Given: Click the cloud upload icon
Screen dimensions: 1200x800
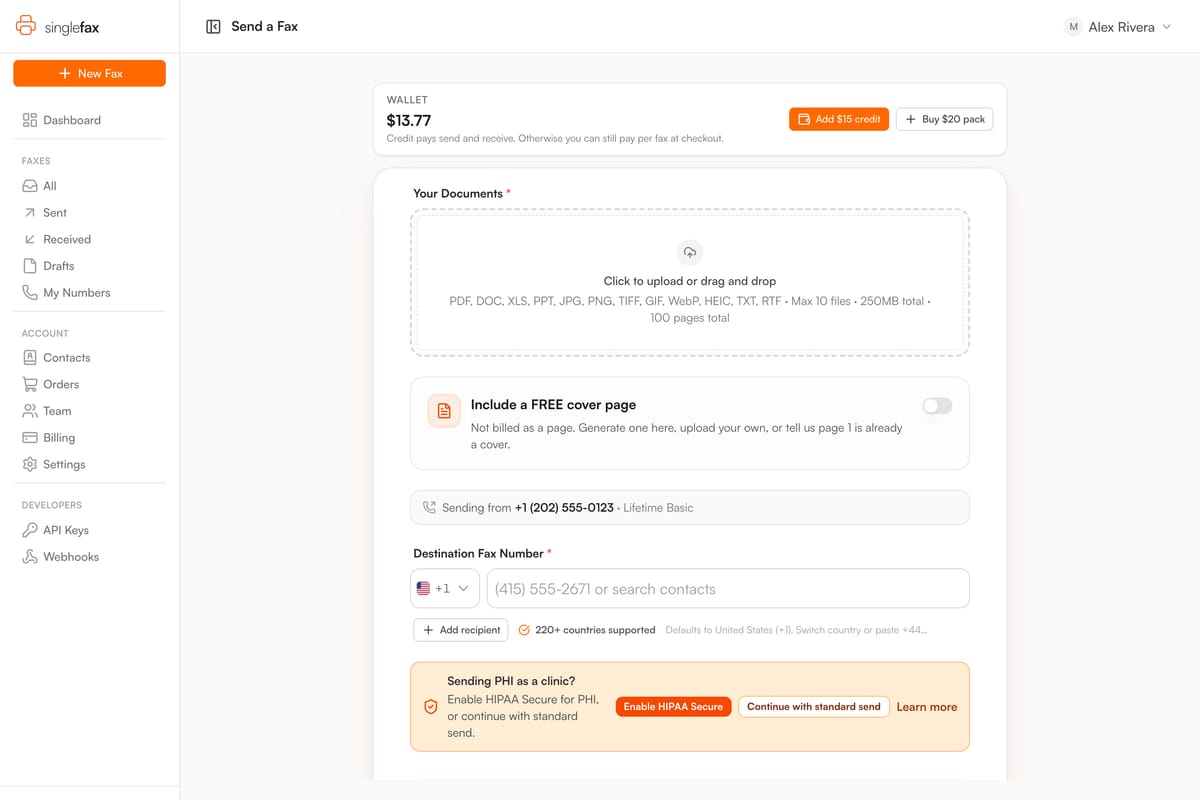Looking at the screenshot, I should pos(690,252).
